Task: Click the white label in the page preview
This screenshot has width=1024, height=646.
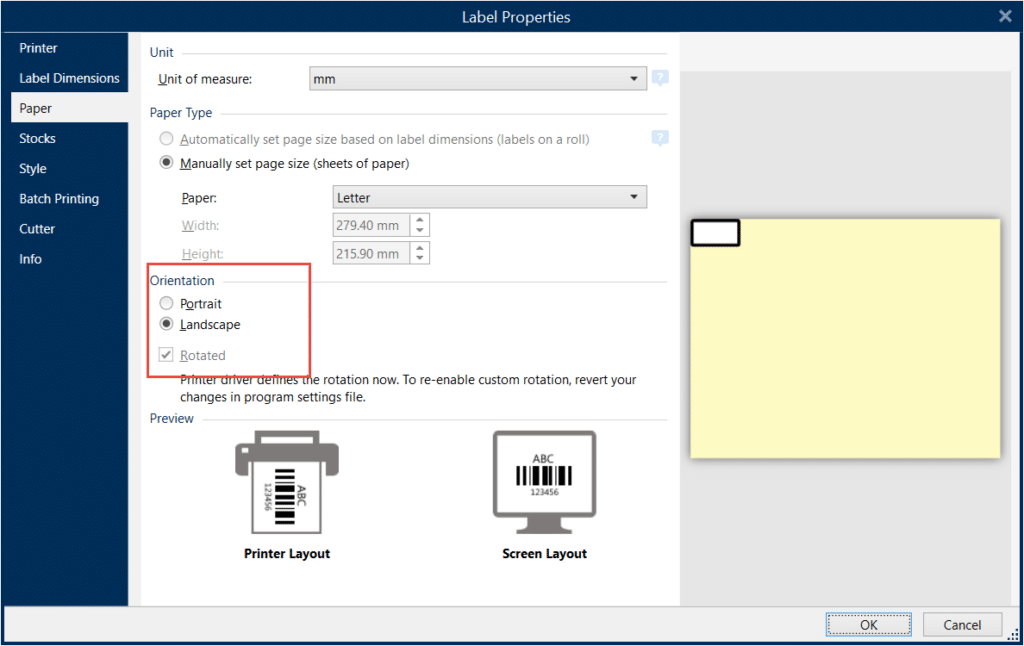Action: [x=715, y=233]
